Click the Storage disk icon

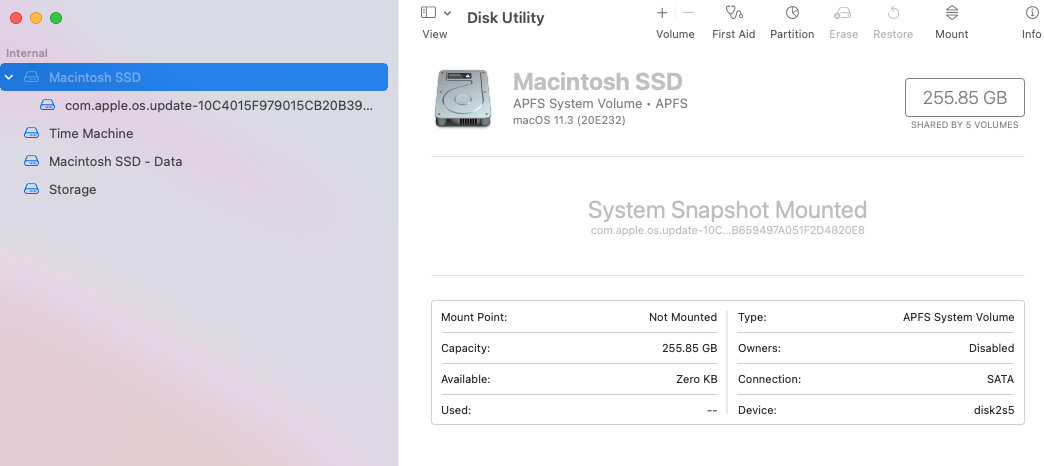(x=31, y=189)
